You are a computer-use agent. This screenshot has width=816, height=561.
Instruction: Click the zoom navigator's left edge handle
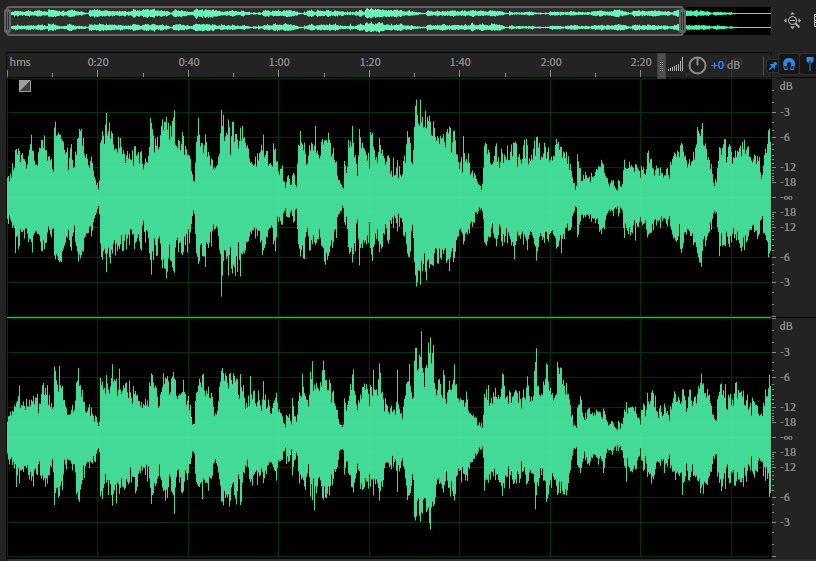(7, 21)
